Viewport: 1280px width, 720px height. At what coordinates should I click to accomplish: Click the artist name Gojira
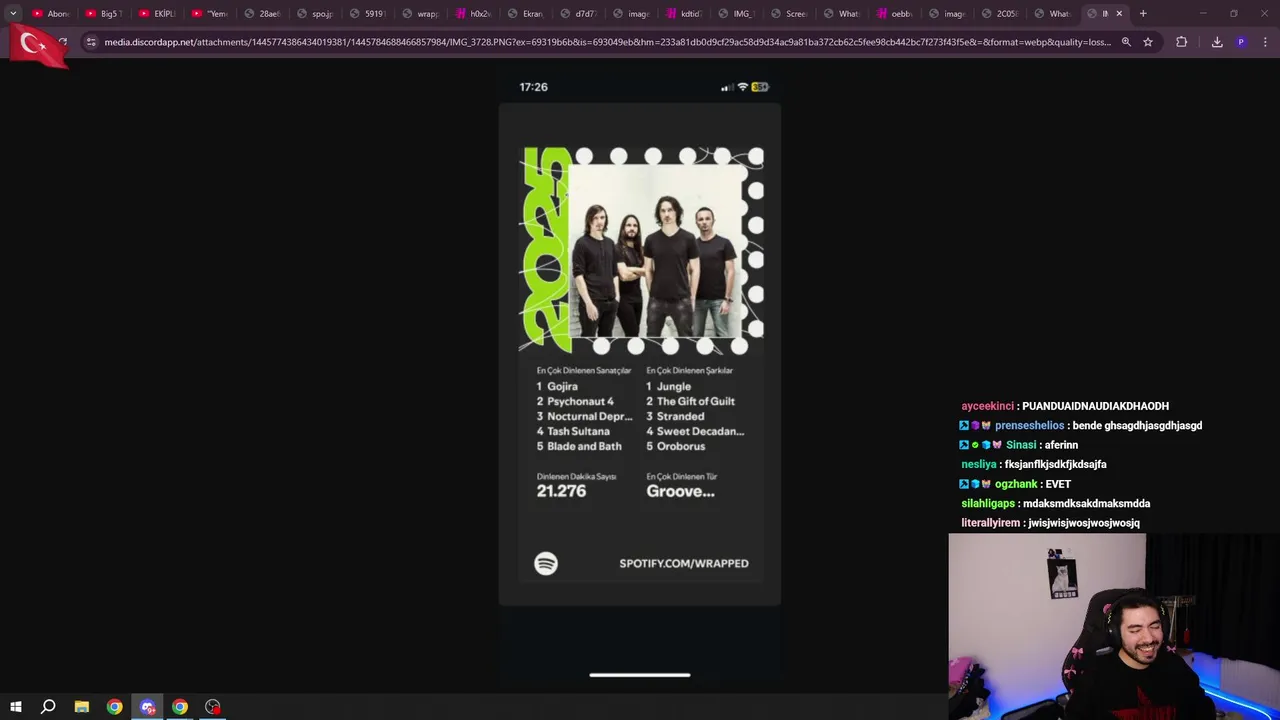click(562, 386)
